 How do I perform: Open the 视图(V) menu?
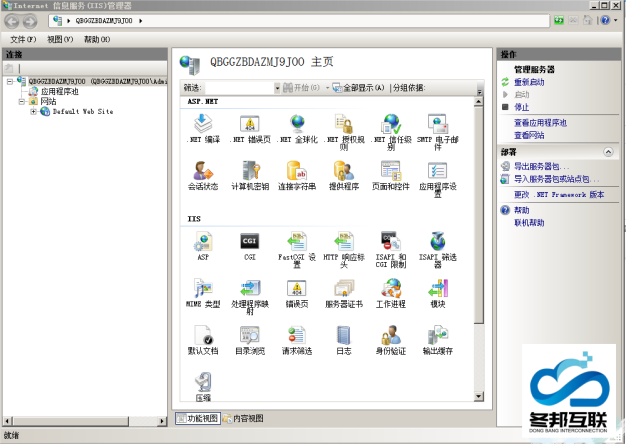[x=60, y=39]
